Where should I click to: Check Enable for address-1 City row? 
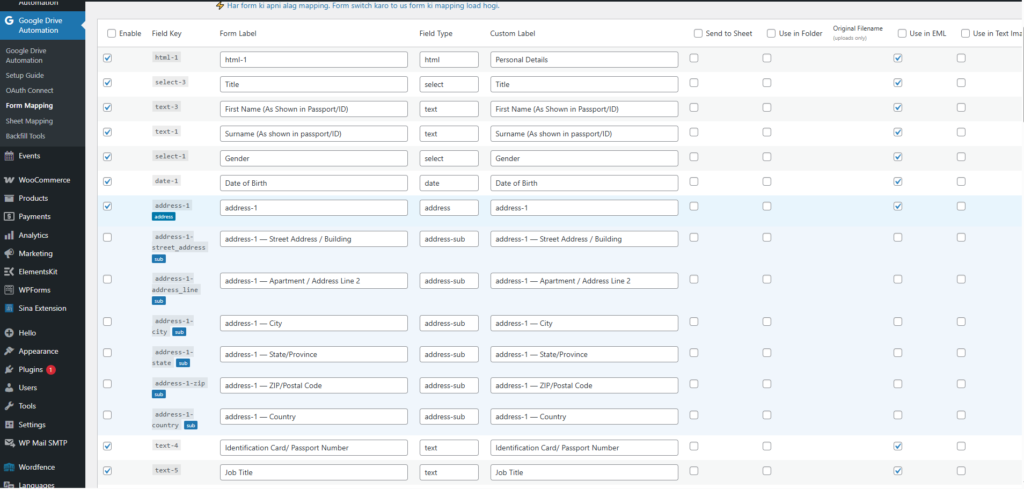[x=108, y=321]
